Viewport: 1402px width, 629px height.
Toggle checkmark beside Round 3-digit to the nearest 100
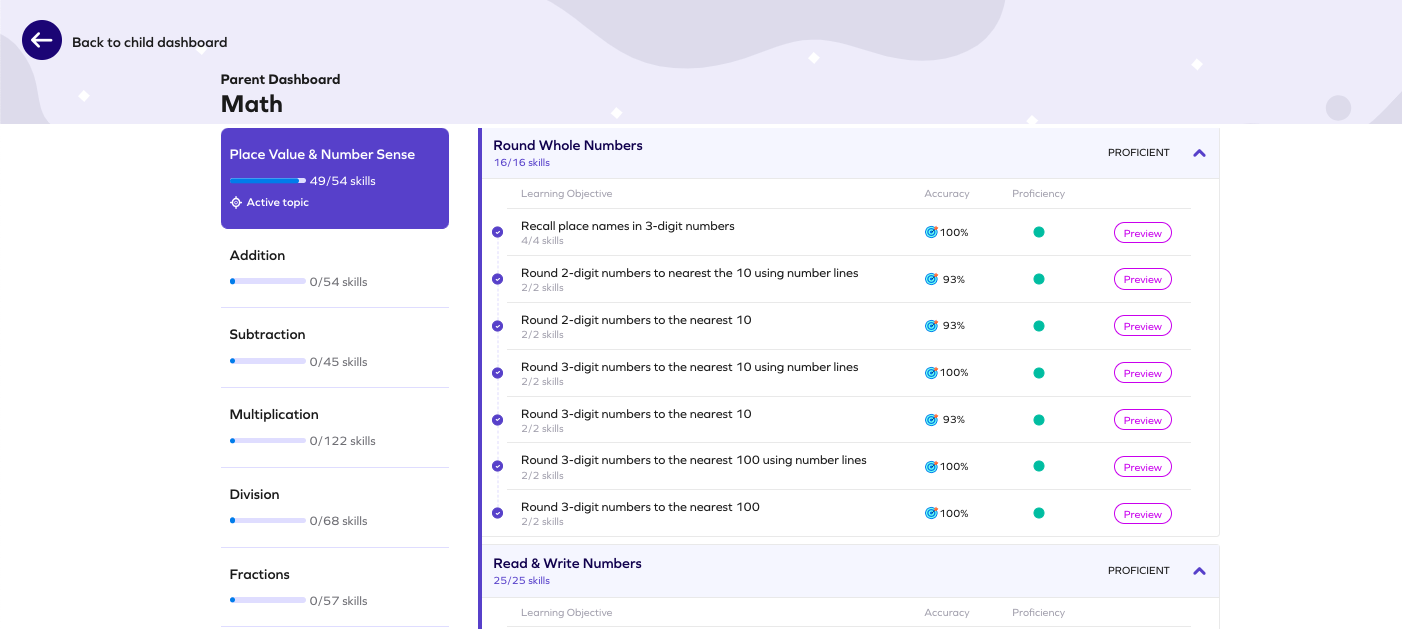coord(497,512)
